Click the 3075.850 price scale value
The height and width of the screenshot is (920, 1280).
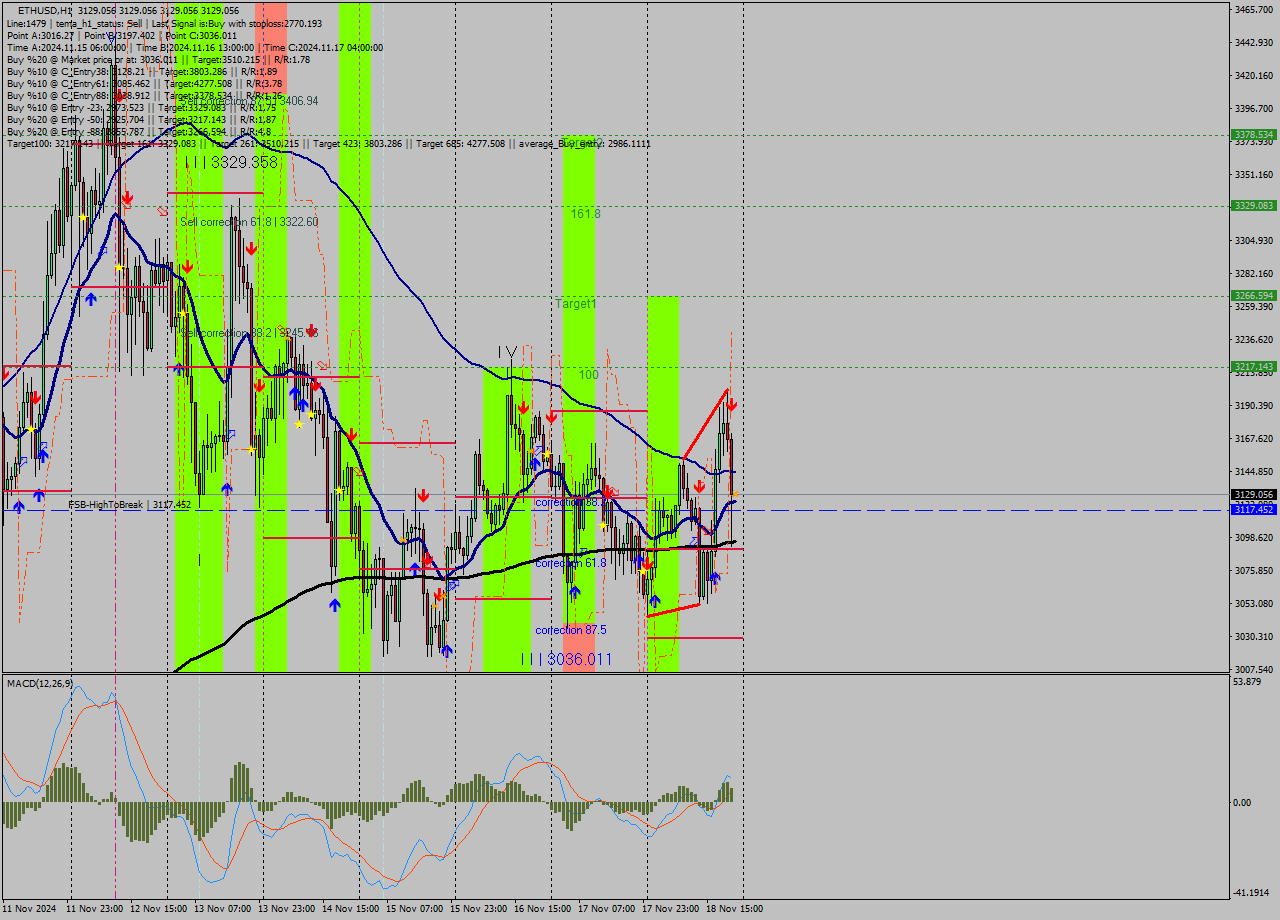[x=1254, y=570]
